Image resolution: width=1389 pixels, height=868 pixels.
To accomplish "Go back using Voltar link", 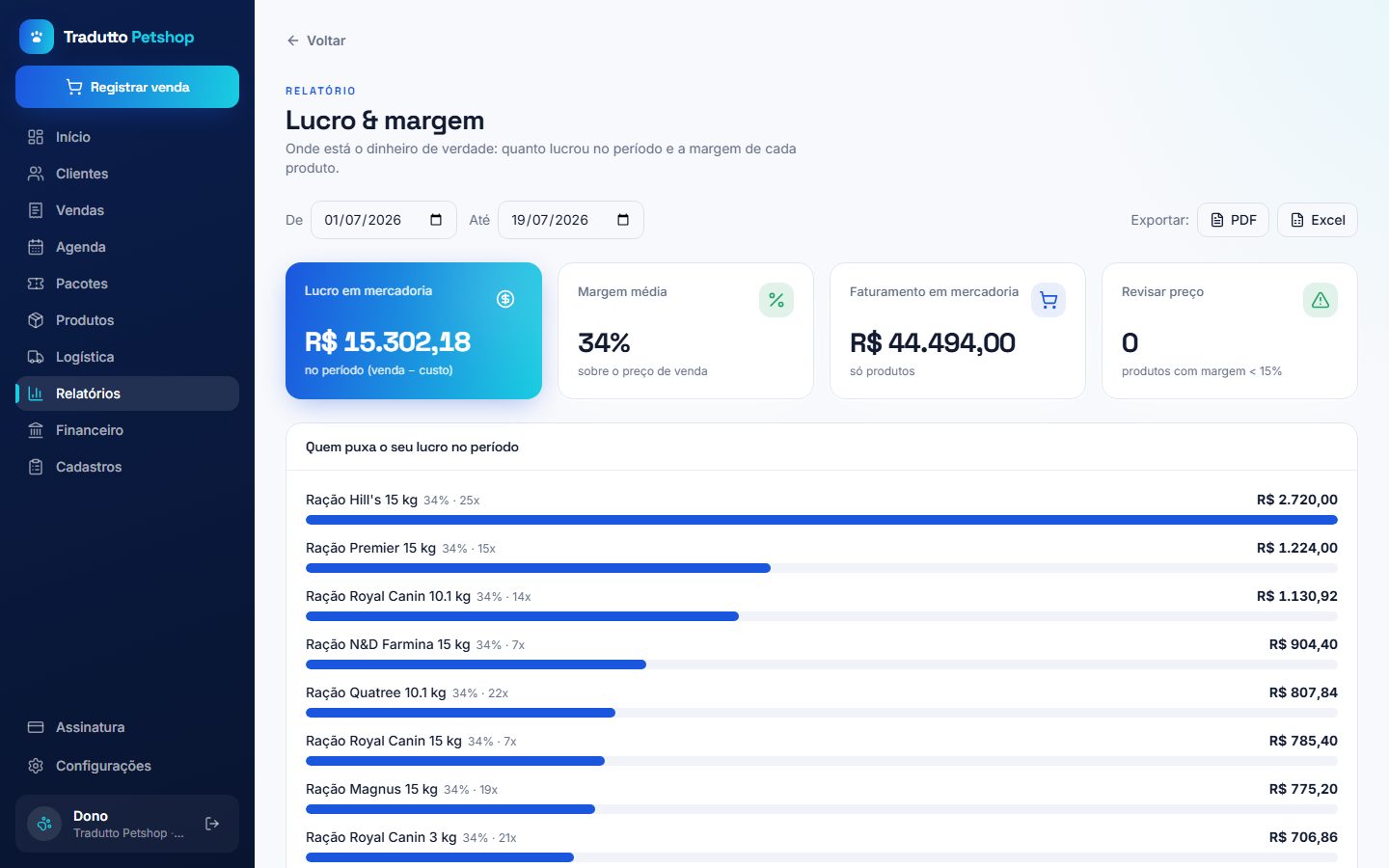I will (x=315, y=41).
